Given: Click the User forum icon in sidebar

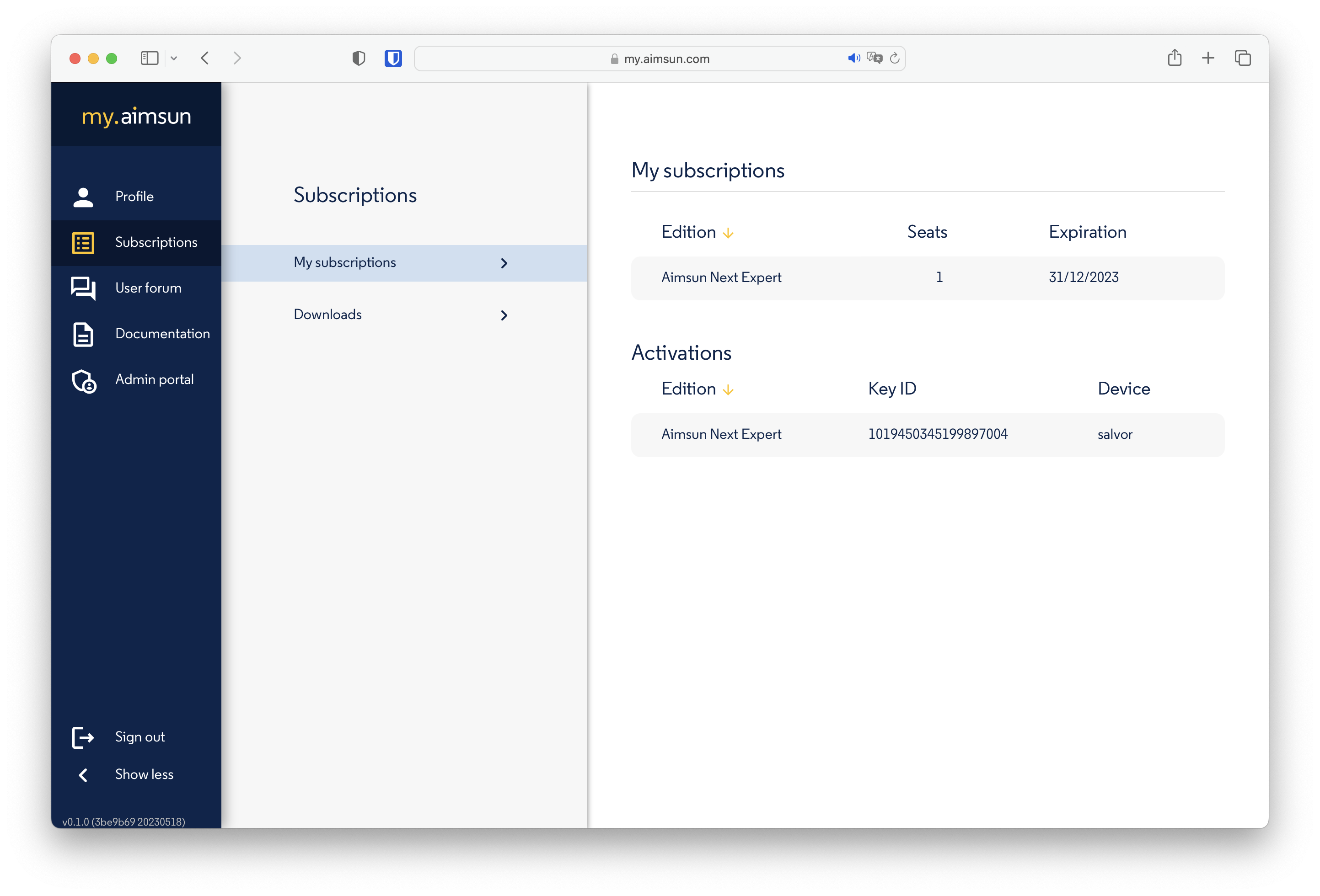Looking at the screenshot, I should pyautogui.click(x=84, y=287).
